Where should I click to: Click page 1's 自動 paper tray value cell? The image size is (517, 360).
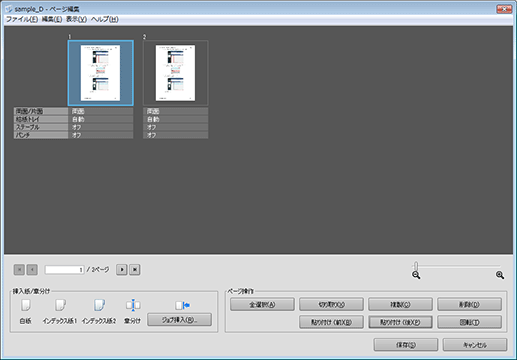101,119
